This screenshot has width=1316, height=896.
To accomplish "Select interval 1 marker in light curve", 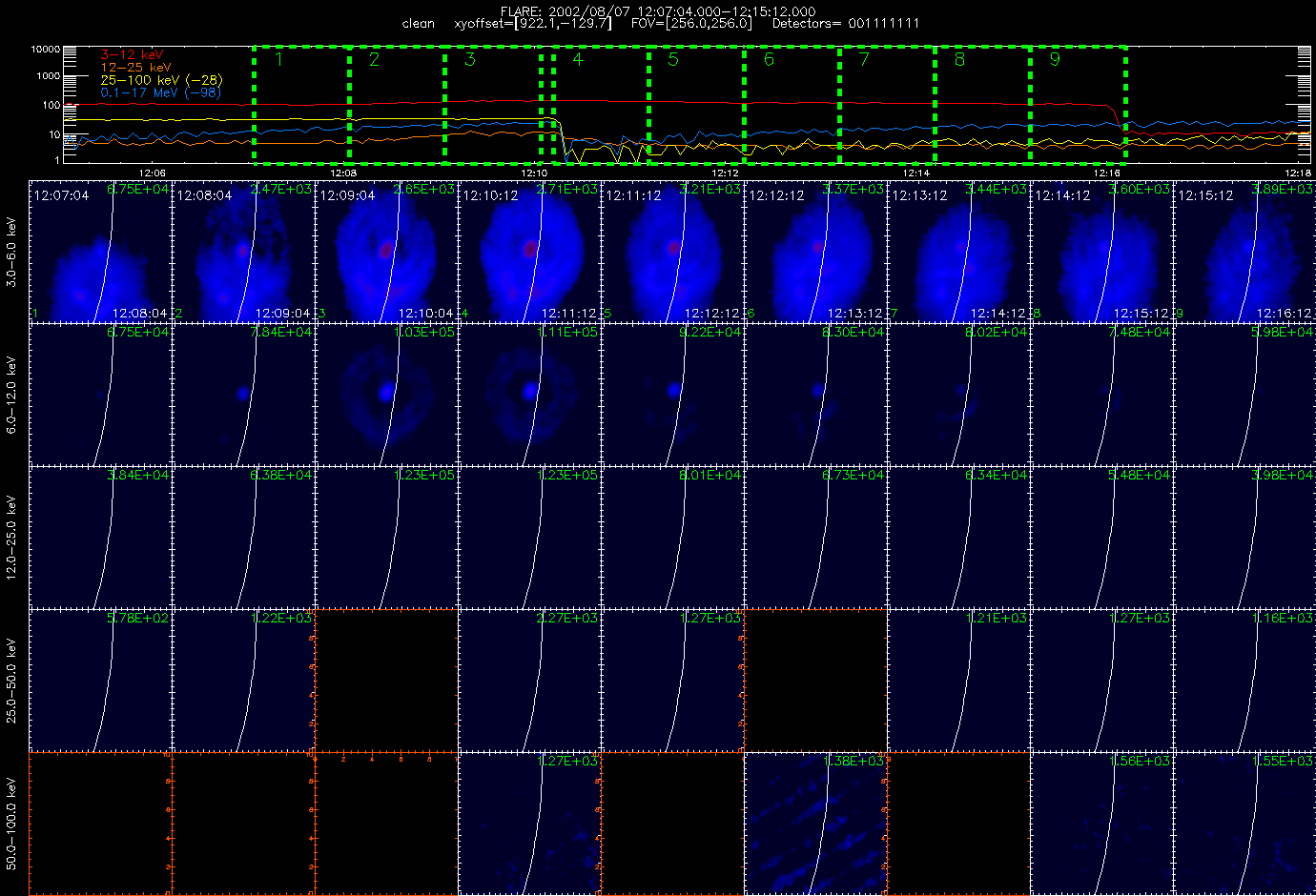I will tap(278, 59).
